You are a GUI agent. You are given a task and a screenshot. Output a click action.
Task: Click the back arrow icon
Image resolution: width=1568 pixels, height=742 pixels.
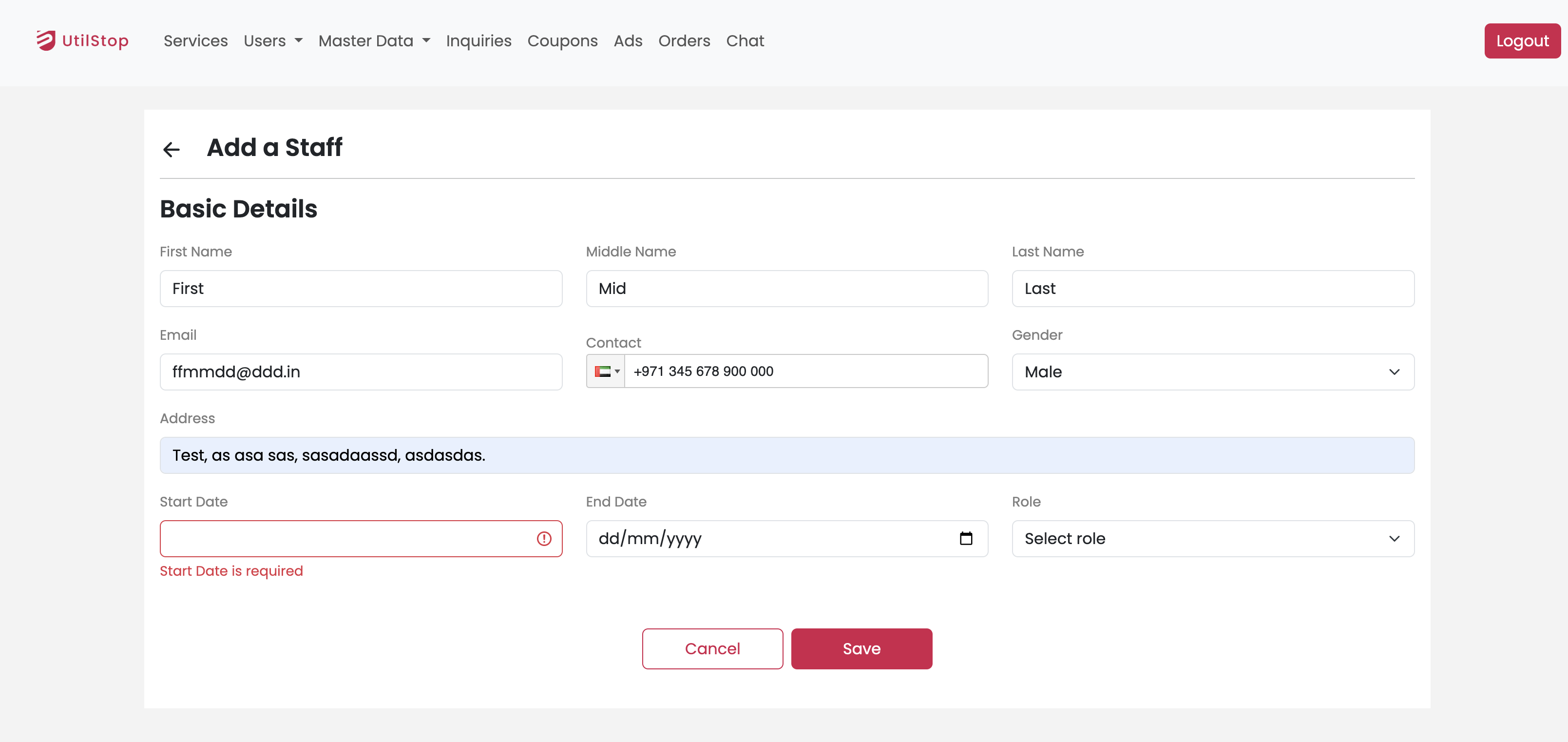171,149
